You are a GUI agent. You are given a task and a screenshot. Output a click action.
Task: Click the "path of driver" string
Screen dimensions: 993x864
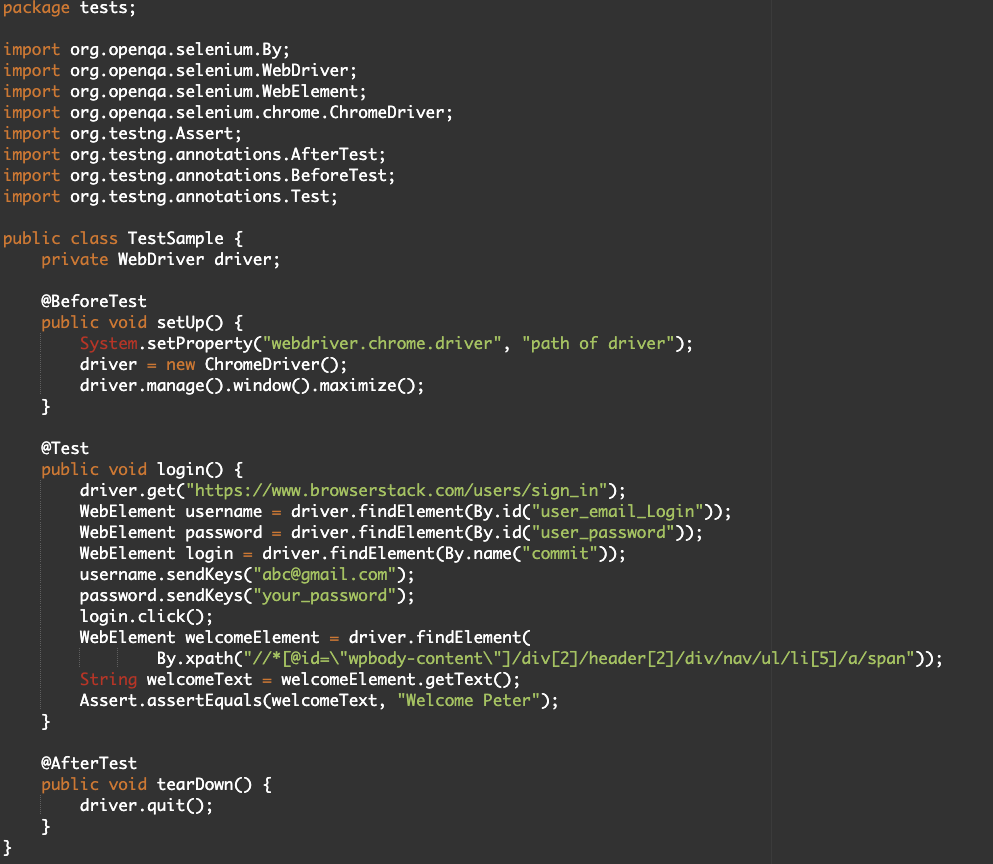598,343
